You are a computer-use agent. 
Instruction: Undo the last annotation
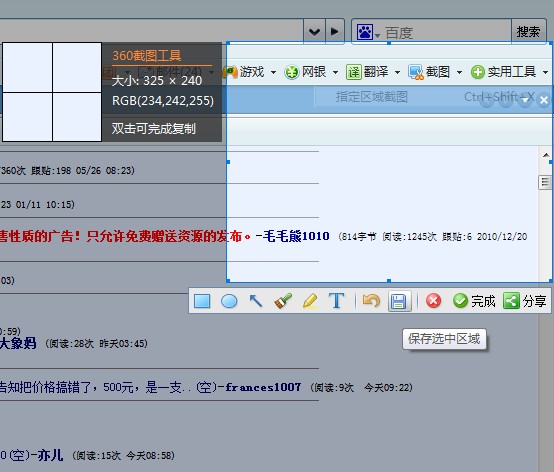(371, 301)
